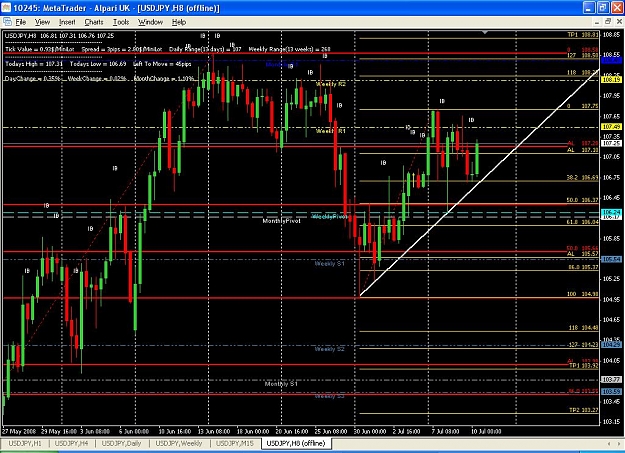Click the 7 Jul 08:00 date label
Image resolution: width=625 pixels, height=453 pixels.
pyautogui.click(x=445, y=431)
